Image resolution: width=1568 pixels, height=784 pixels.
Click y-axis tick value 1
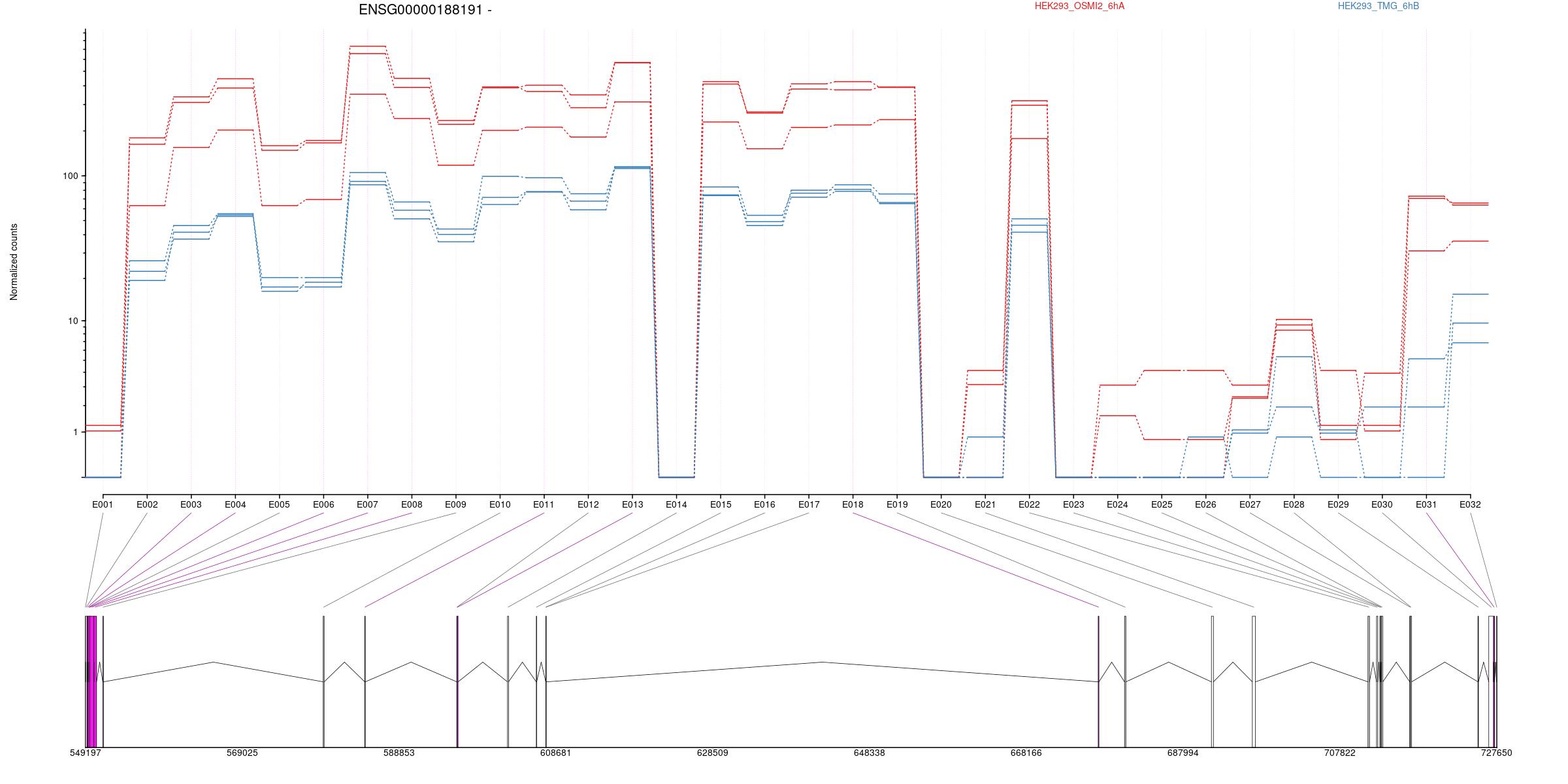click(75, 432)
